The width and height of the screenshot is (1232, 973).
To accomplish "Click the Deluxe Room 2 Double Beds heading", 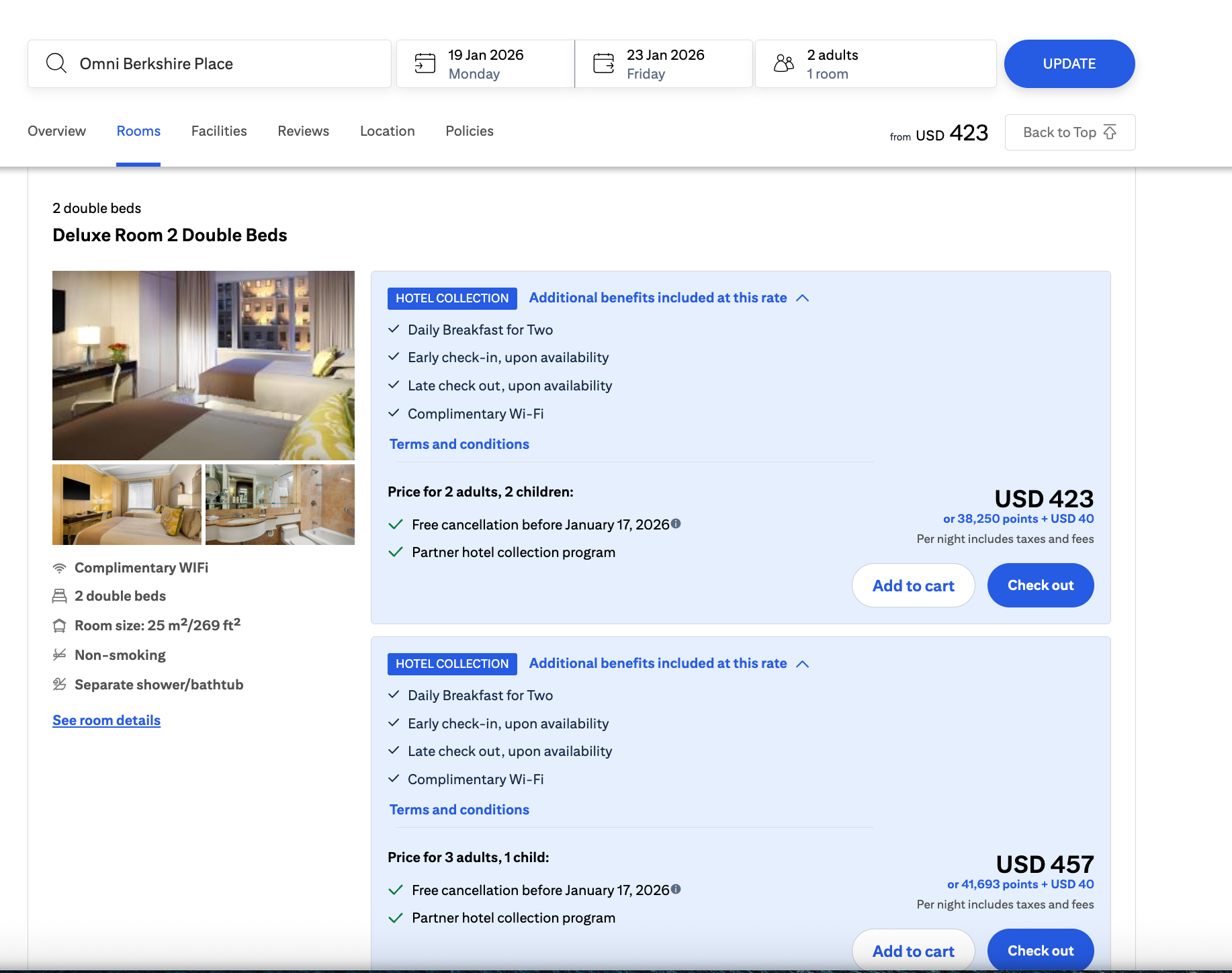I will [x=170, y=235].
